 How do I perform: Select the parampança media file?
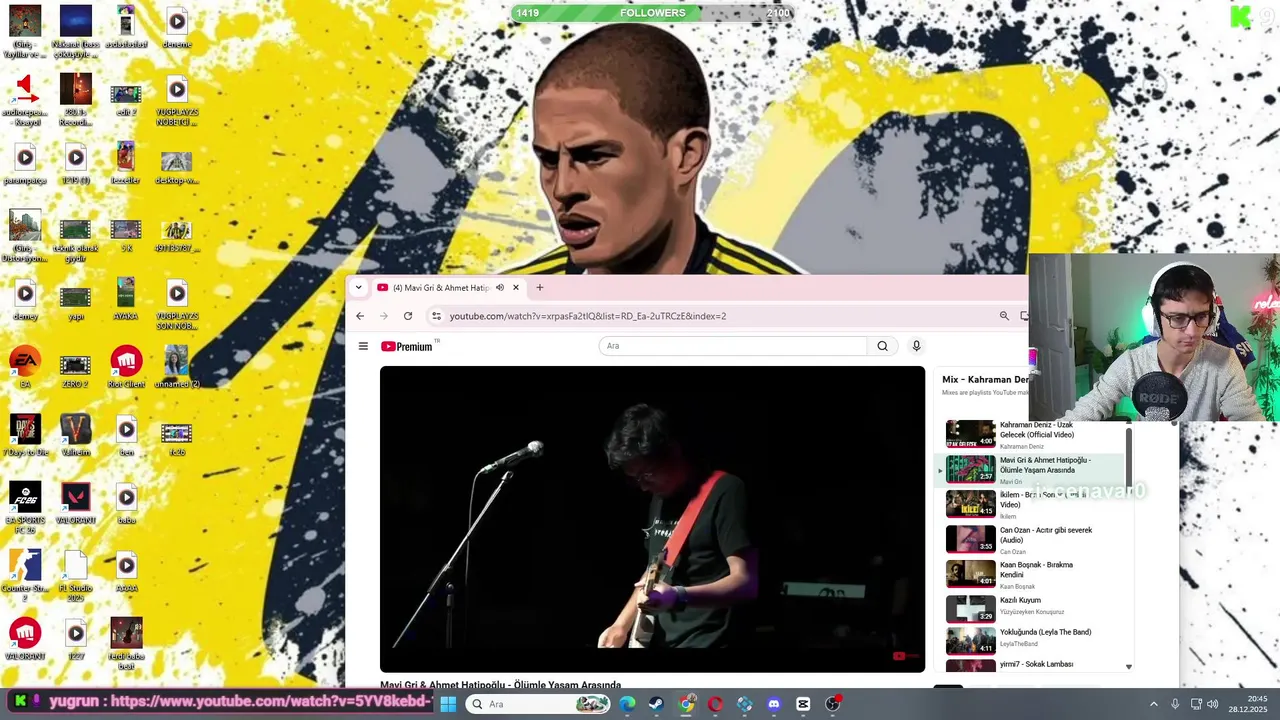pyautogui.click(x=25, y=163)
